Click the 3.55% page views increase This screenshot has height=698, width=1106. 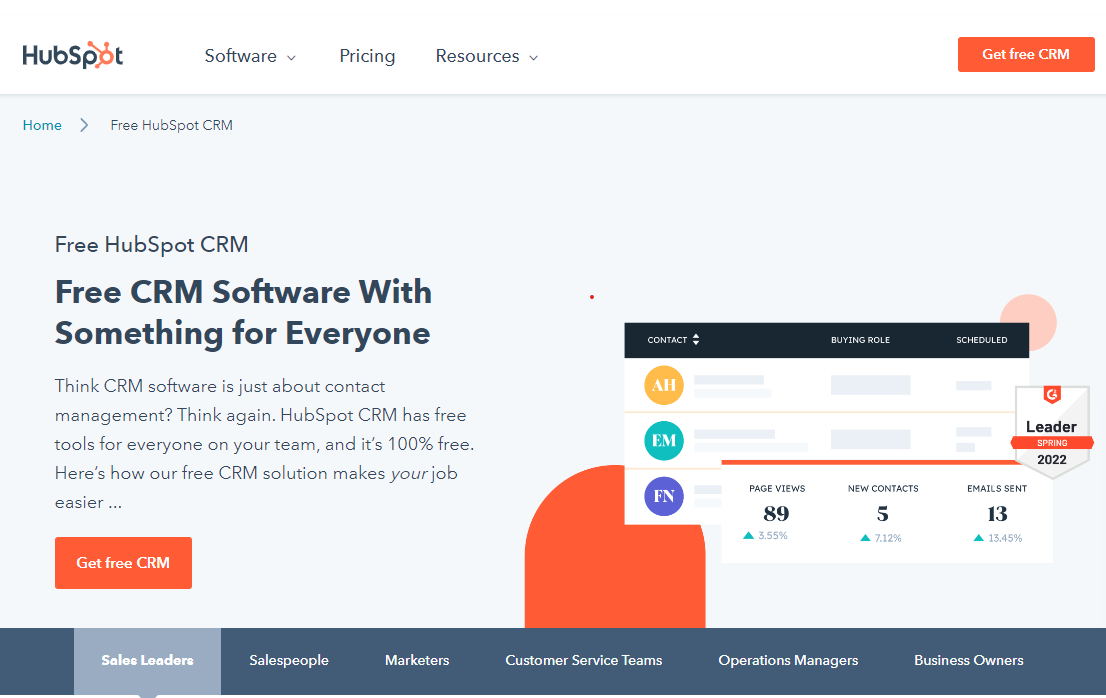(765, 536)
